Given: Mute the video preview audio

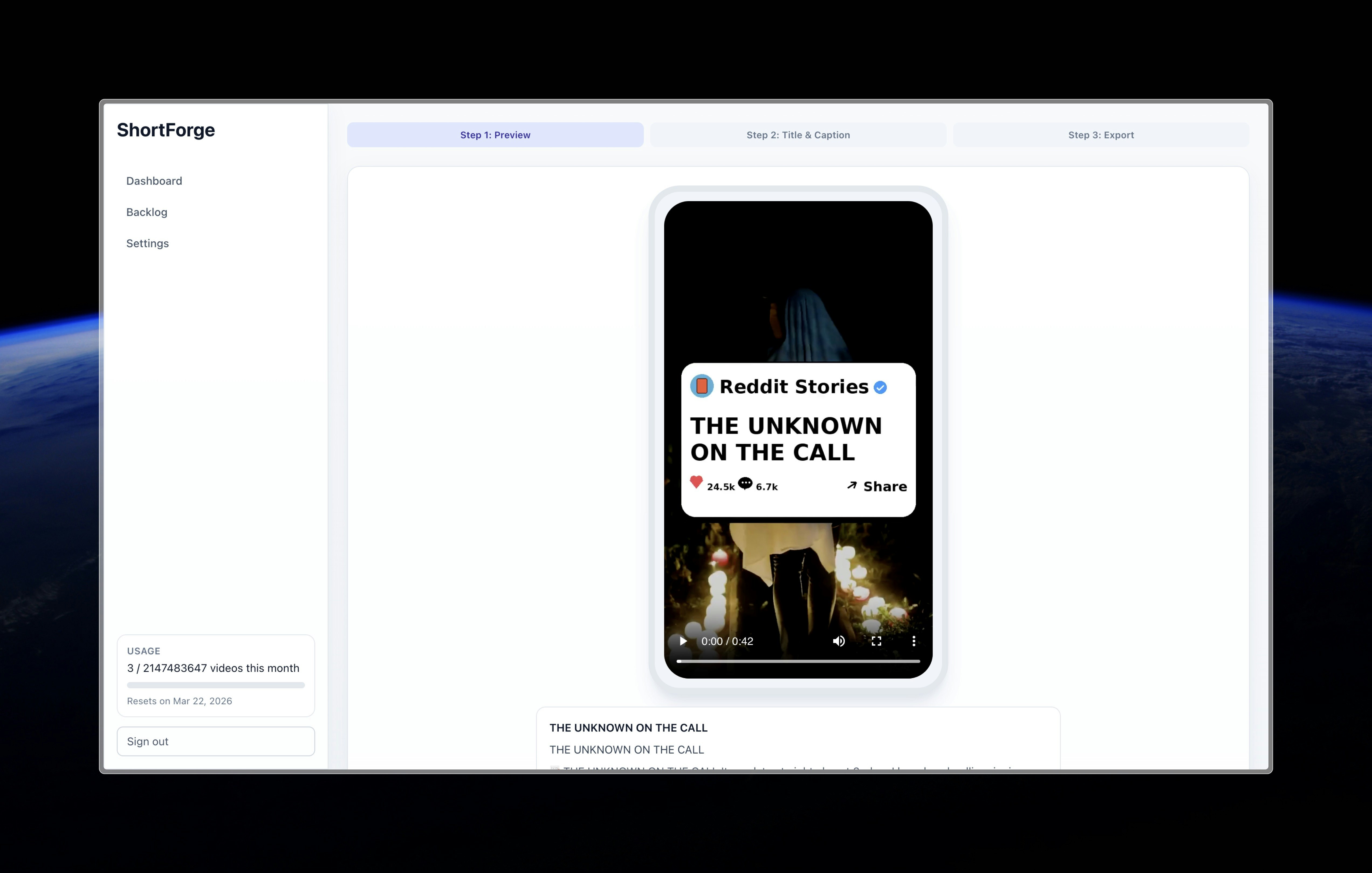Looking at the screenshot, I should pyautogui.click(x=838, y=641).
